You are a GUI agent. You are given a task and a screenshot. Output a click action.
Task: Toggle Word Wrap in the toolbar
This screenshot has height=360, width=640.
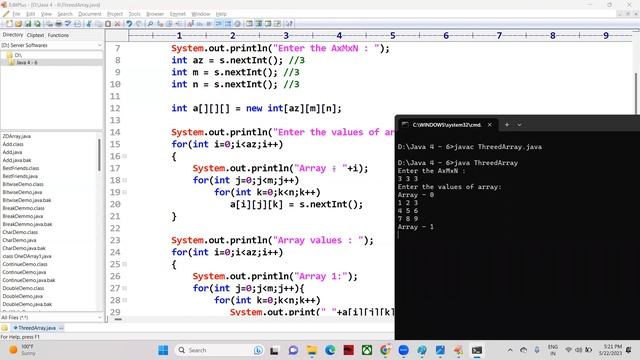tap(218, 24)
